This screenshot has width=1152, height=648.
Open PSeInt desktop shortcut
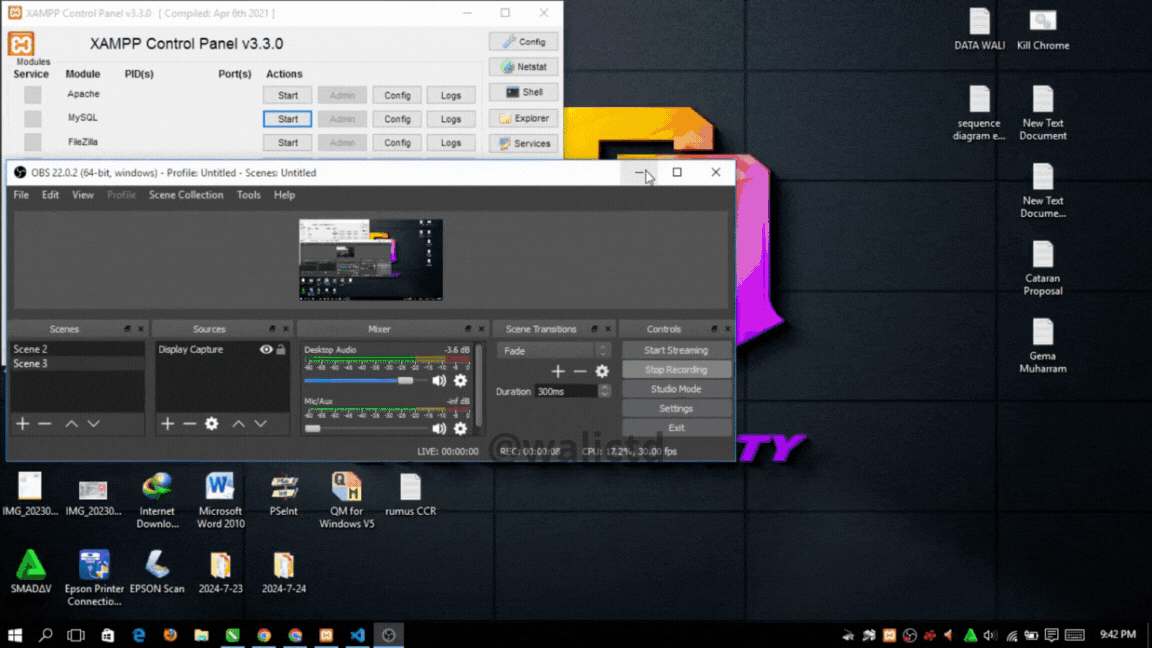284,494
